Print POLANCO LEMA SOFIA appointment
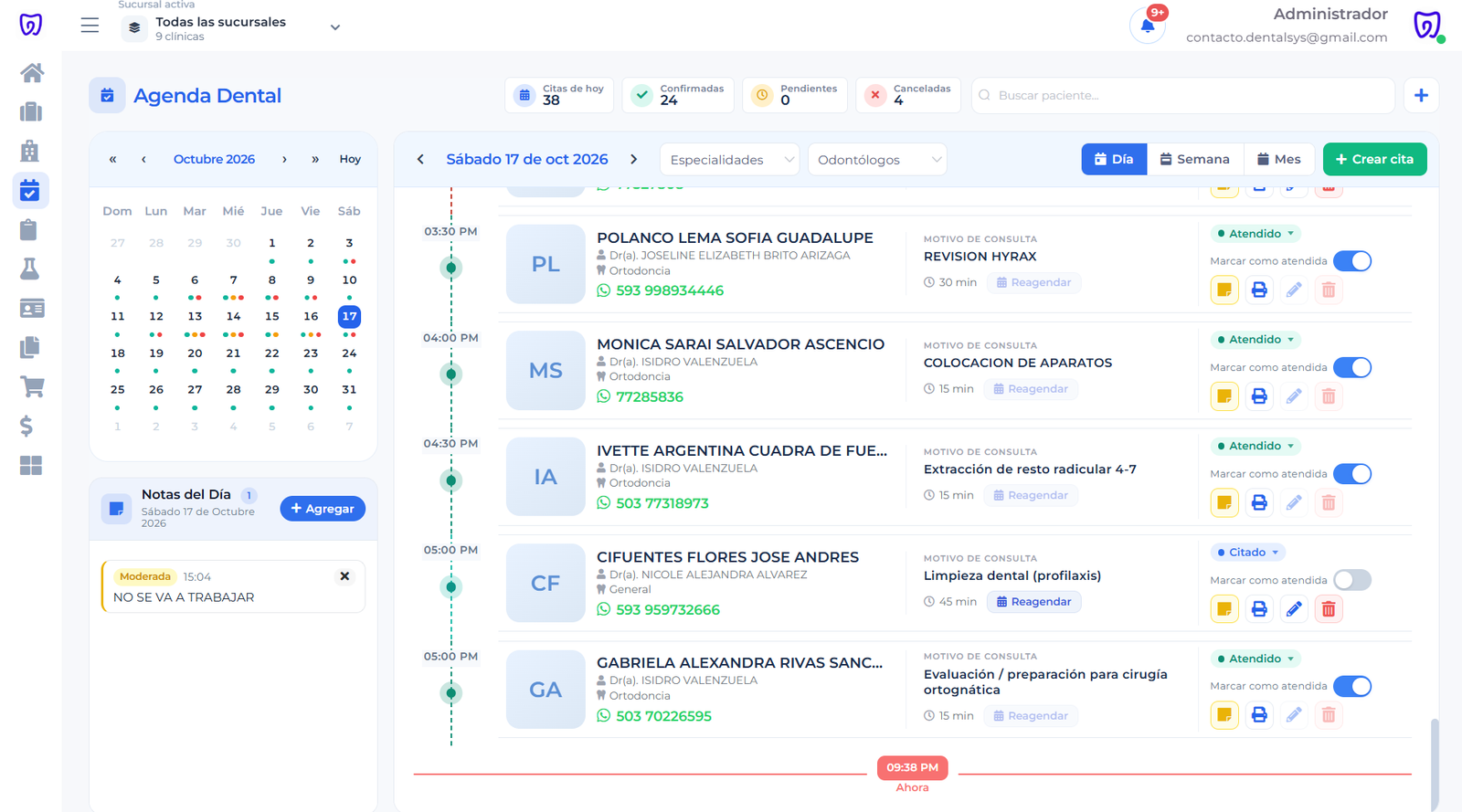The height and width of the screenshot is (812, 1462). (x=1259, y=290)
